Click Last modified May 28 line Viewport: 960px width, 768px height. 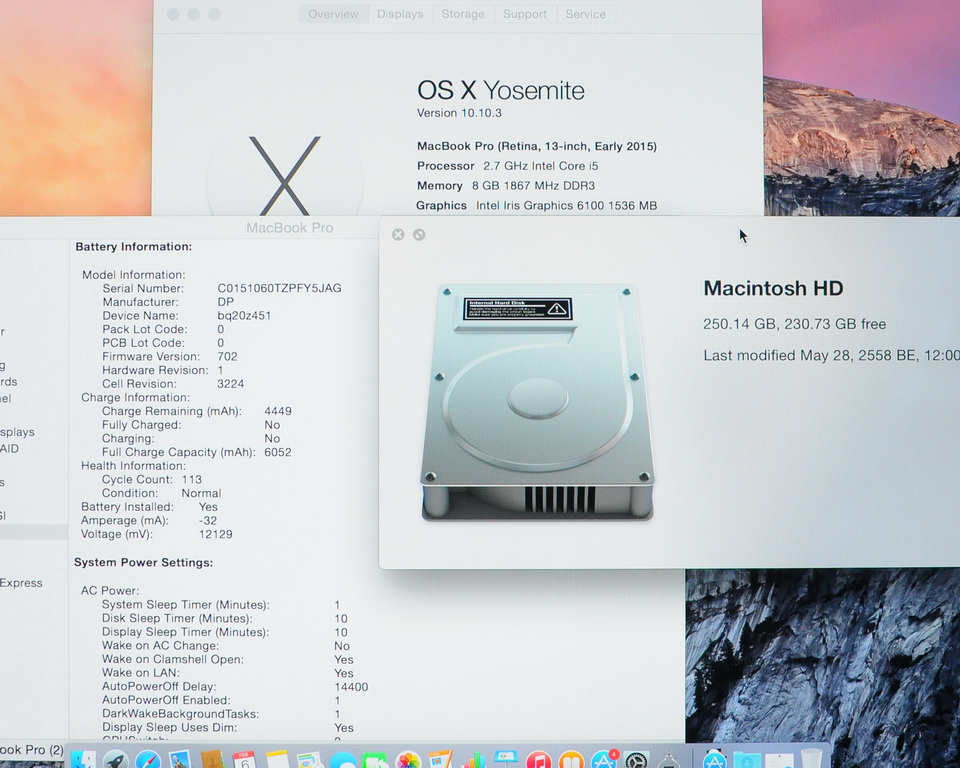[831, 356]
